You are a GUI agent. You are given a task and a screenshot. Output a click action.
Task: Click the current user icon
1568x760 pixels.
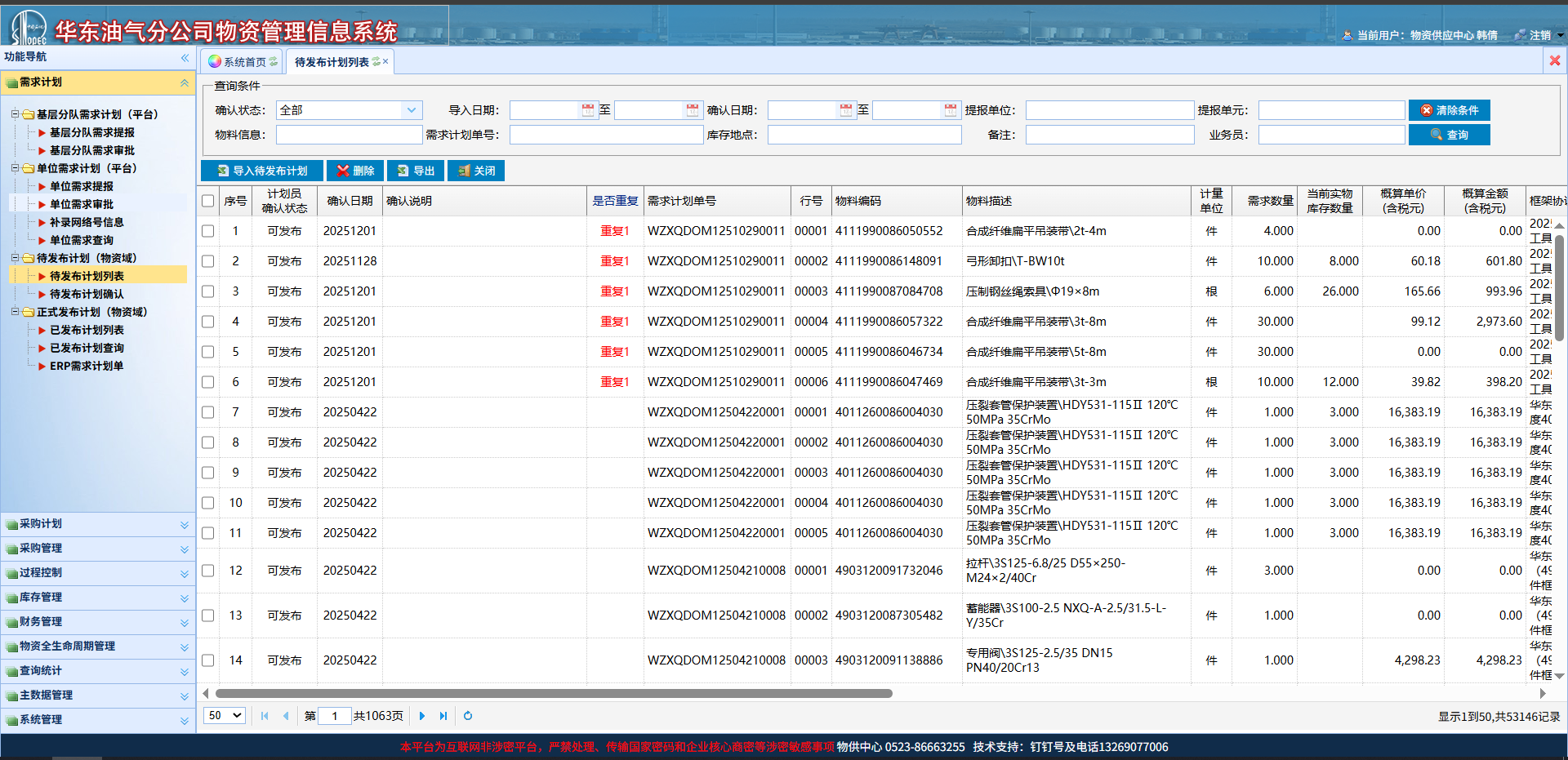pos(1347,35)
